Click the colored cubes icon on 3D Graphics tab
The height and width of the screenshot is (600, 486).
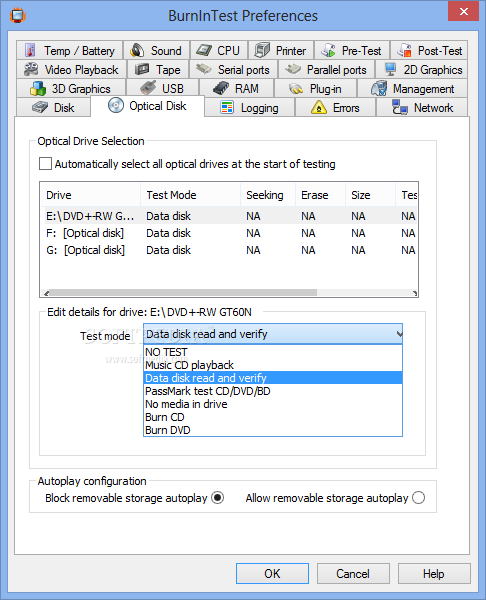point(38,88)
